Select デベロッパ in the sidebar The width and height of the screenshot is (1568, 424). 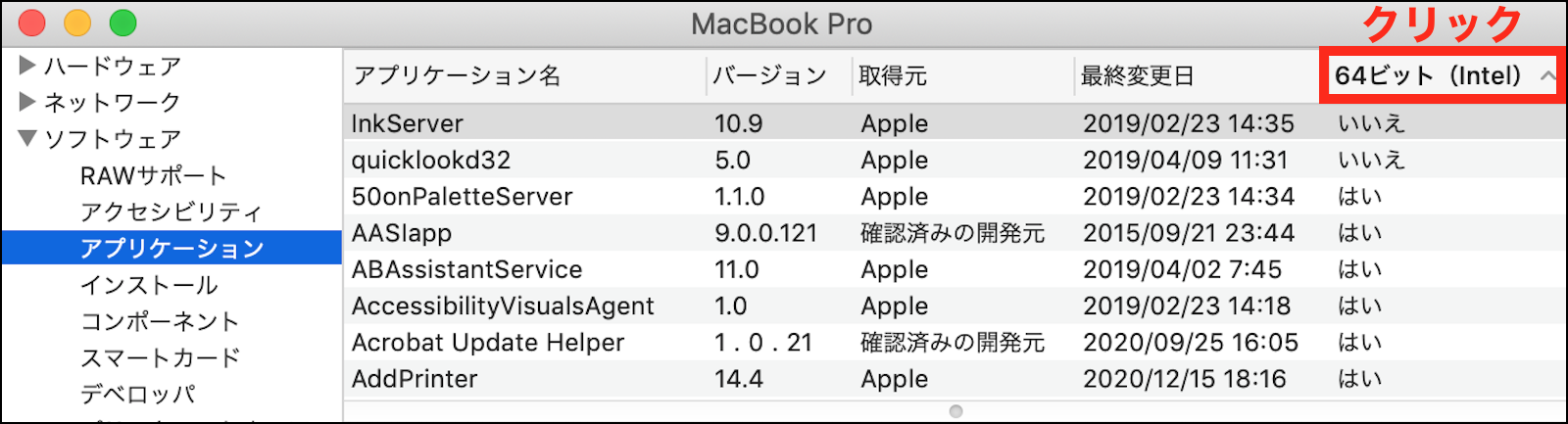point(138,394)
